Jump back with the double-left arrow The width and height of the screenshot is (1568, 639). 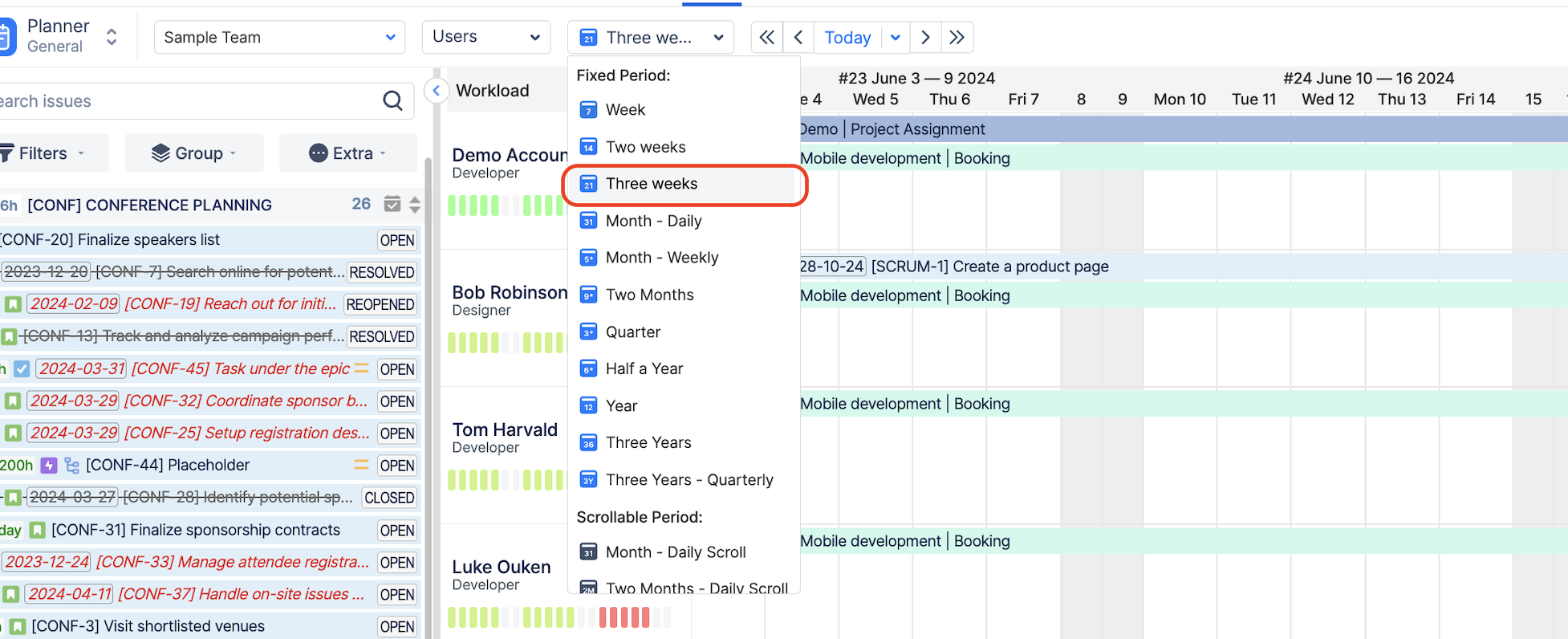pos(766,38)
